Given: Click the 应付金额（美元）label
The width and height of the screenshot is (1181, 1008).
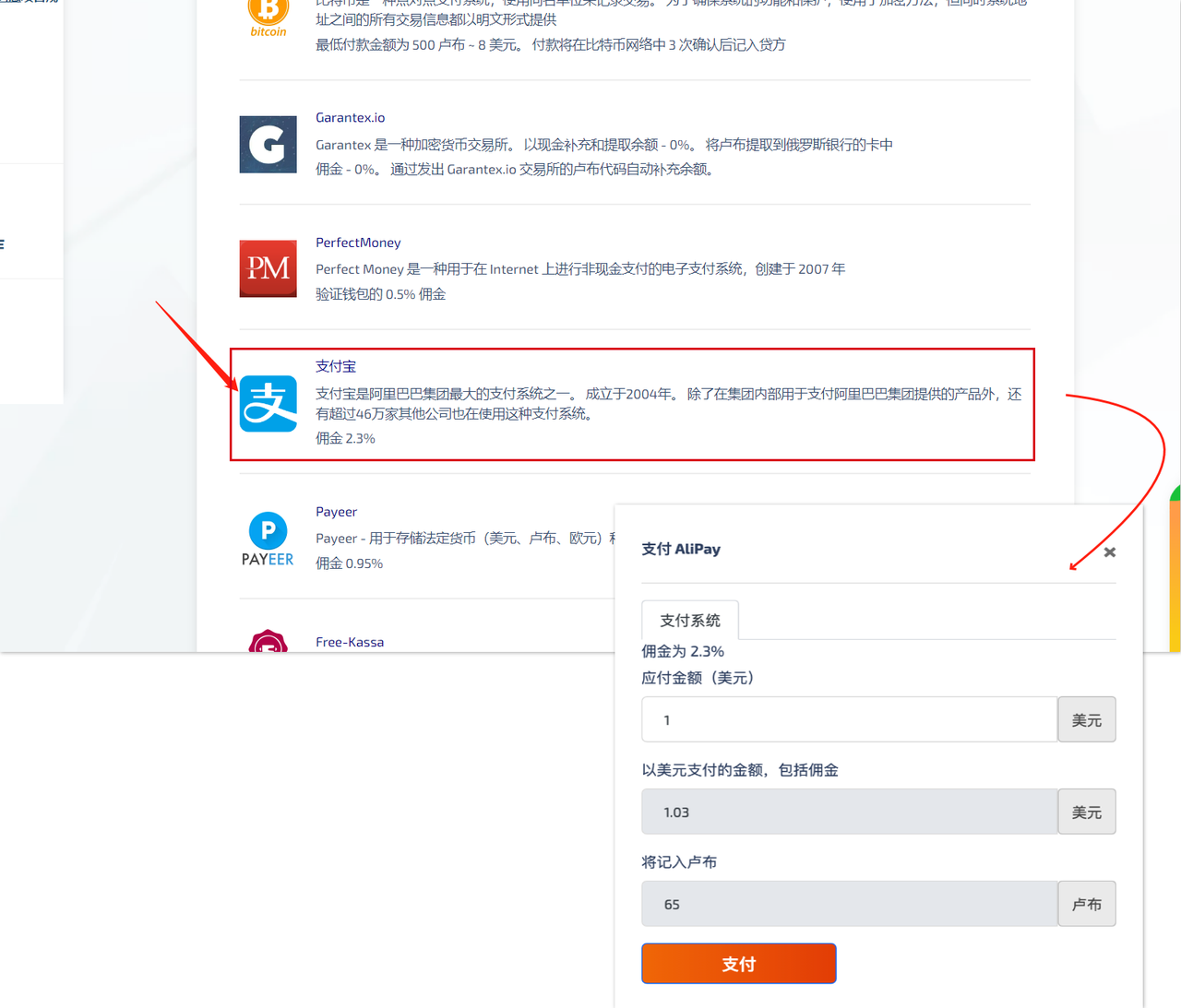Looking at the screenshot, I should 698,678.
